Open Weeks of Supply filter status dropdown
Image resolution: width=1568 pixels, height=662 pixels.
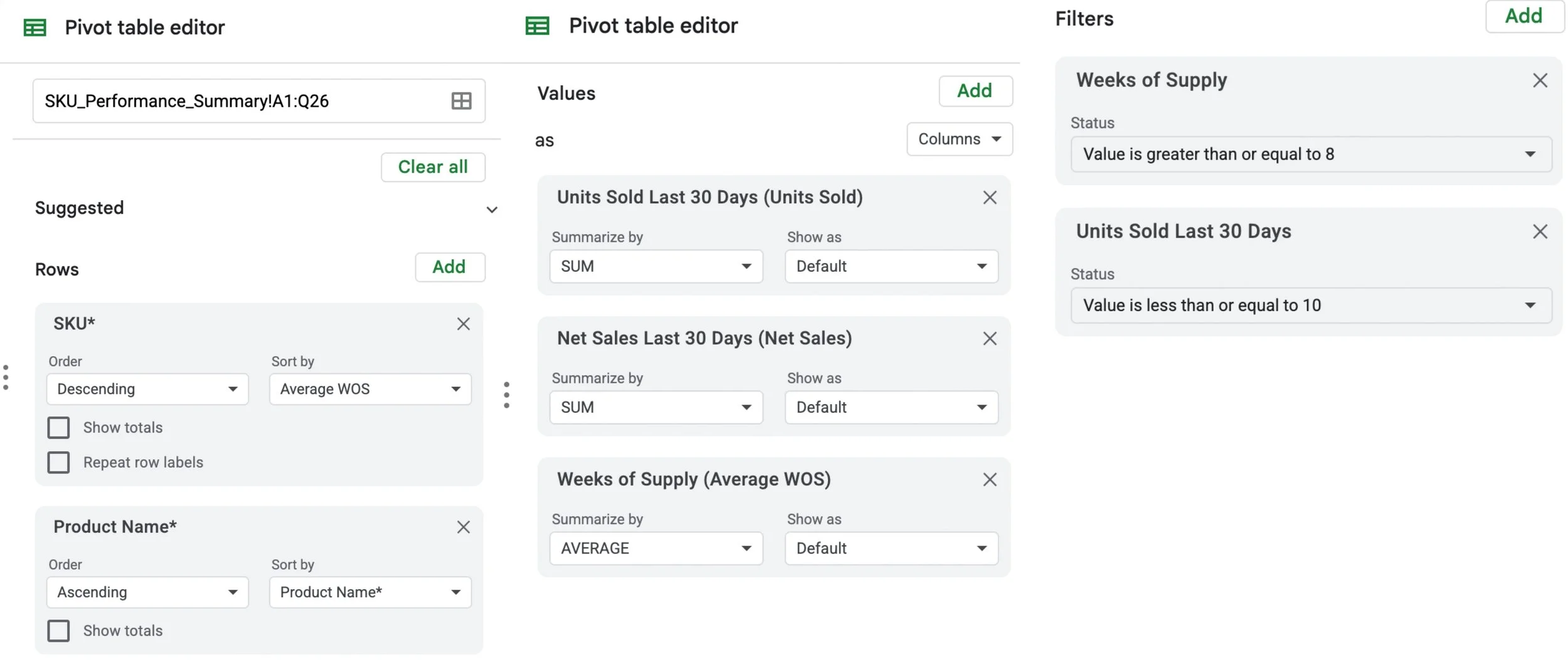coord(1310,154)
